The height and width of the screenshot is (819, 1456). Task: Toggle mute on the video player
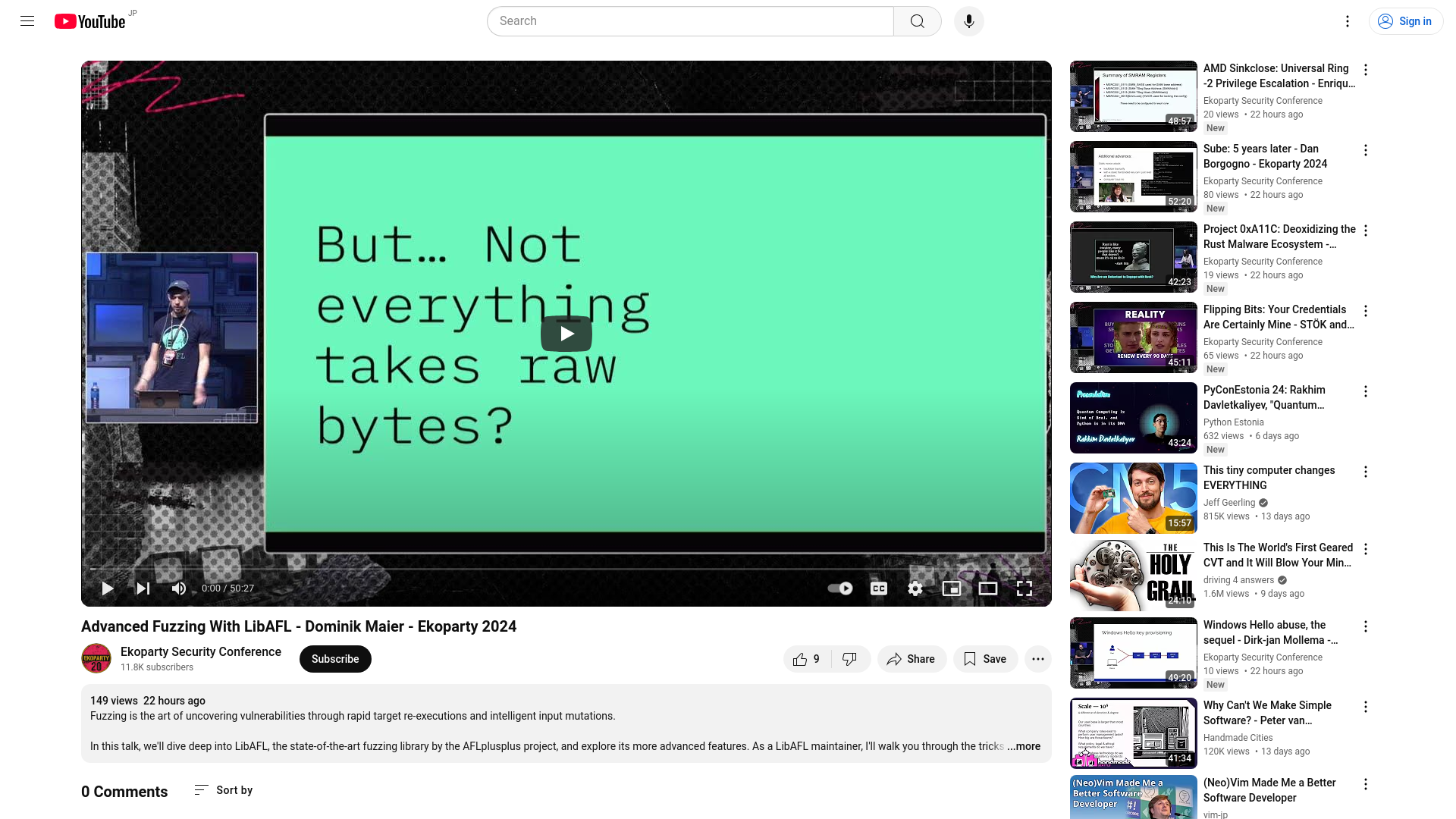click(x=178, y=588)
